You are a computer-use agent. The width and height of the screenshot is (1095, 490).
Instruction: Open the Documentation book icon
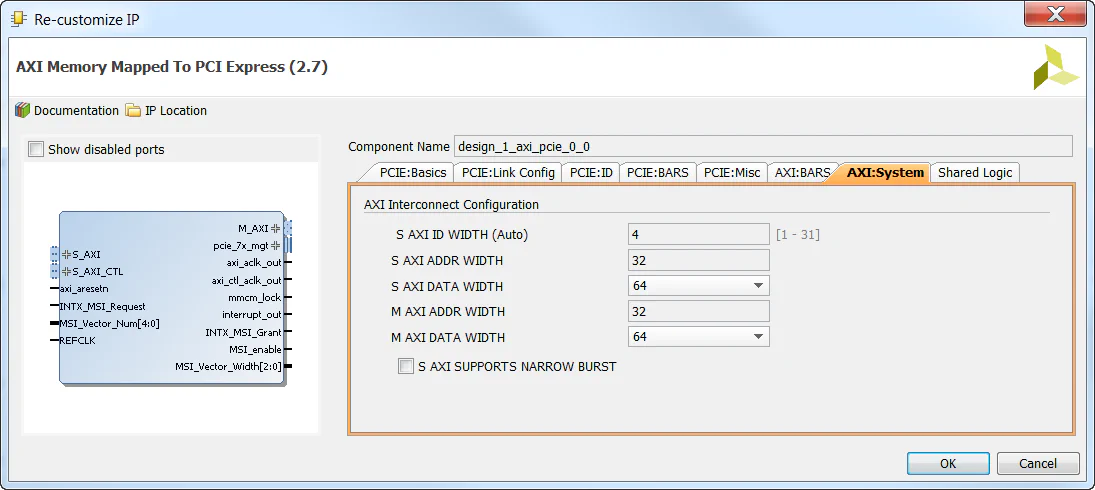click(23, 110)
